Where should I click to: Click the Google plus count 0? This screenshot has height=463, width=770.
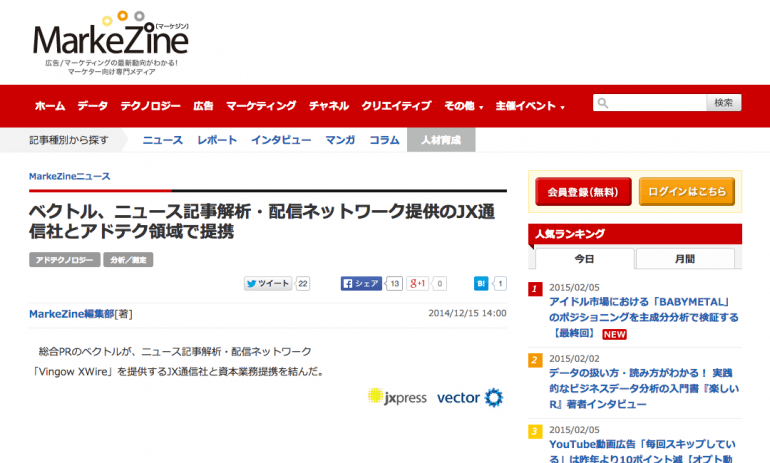(440, 283)
